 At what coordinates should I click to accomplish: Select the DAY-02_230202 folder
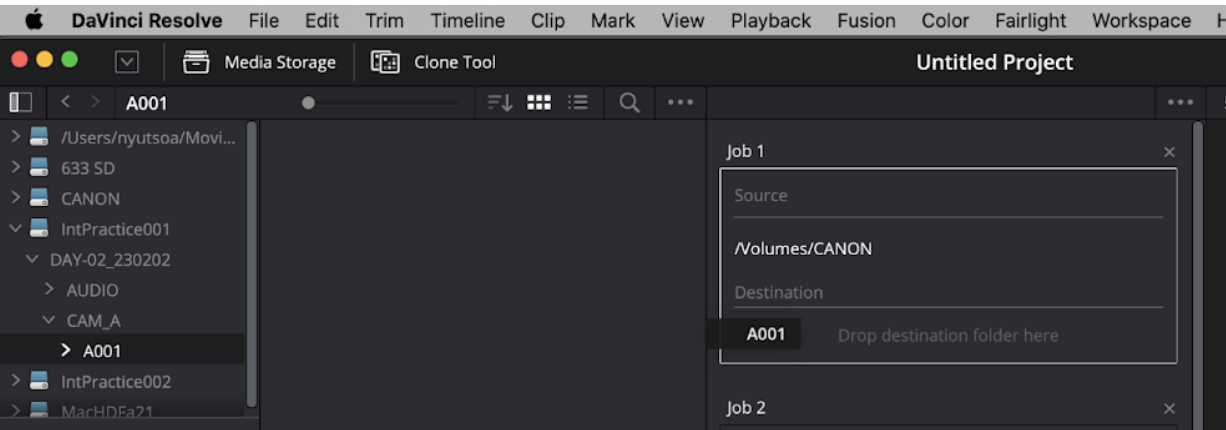click(110, 259)
